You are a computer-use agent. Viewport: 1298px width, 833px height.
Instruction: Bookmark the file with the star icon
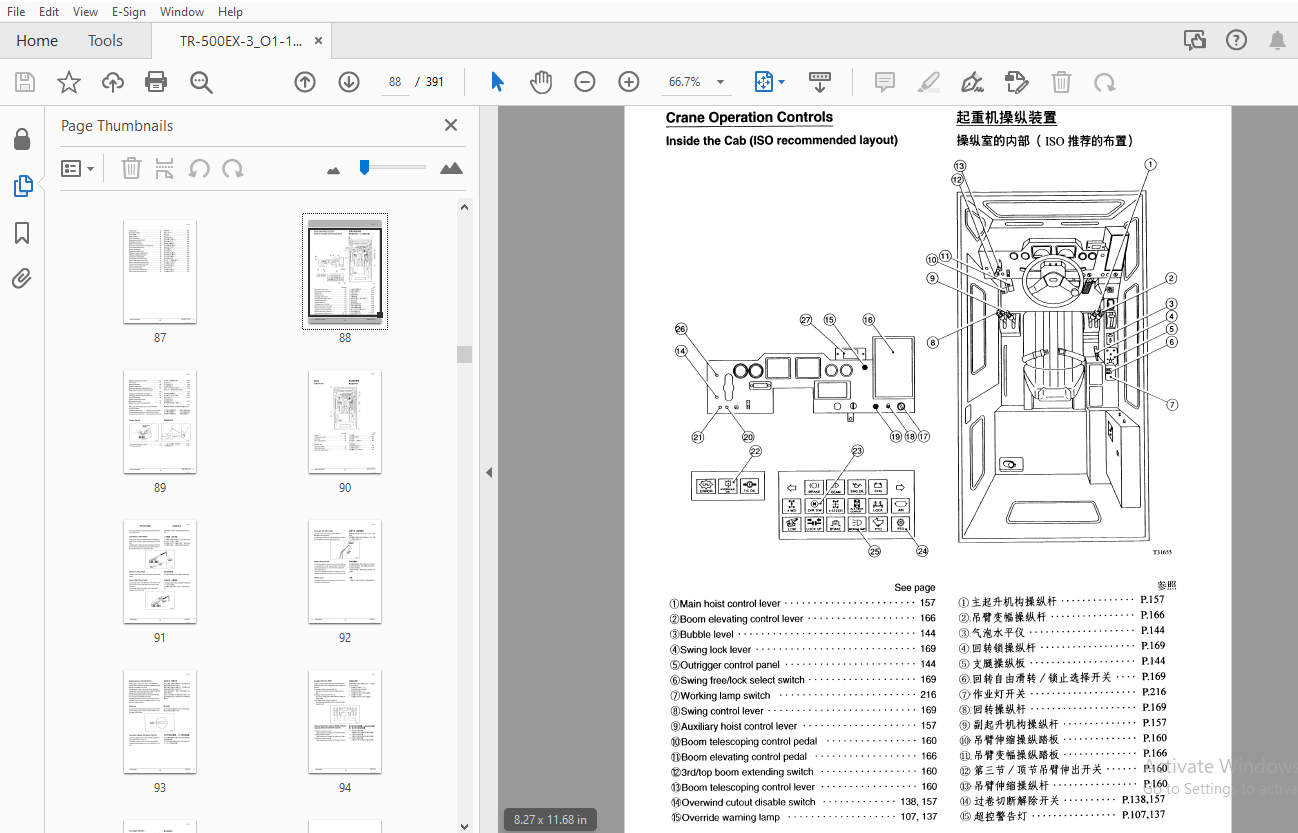click(x=68, y=82)
